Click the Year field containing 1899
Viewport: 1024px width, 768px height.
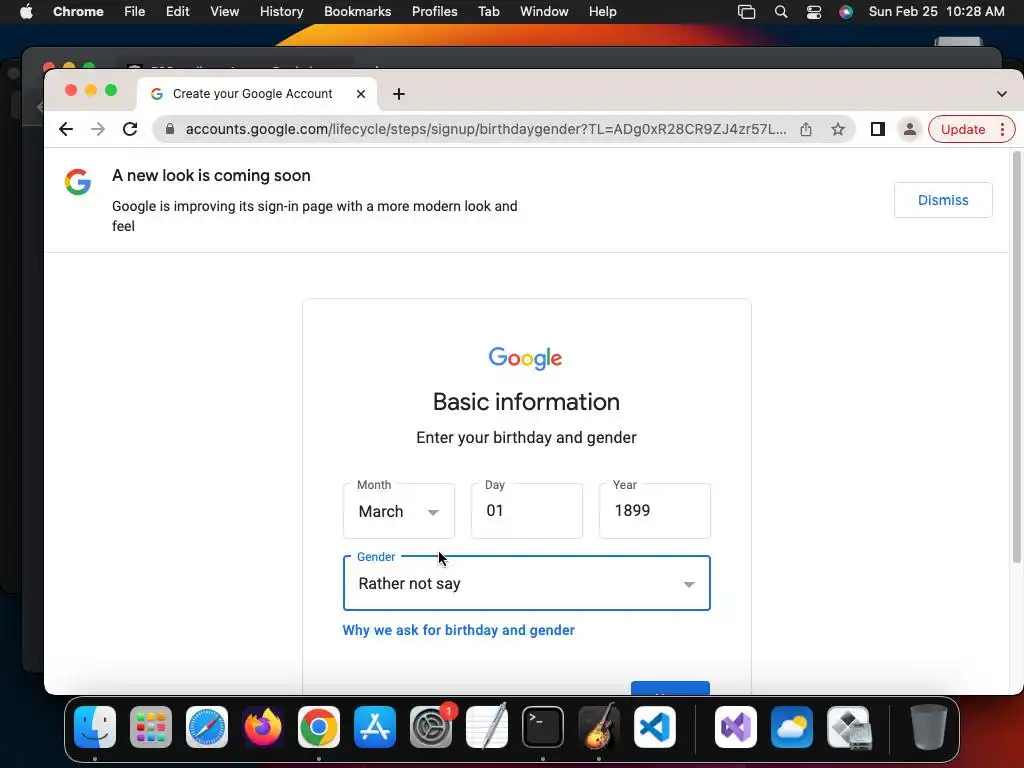(654, 511)
